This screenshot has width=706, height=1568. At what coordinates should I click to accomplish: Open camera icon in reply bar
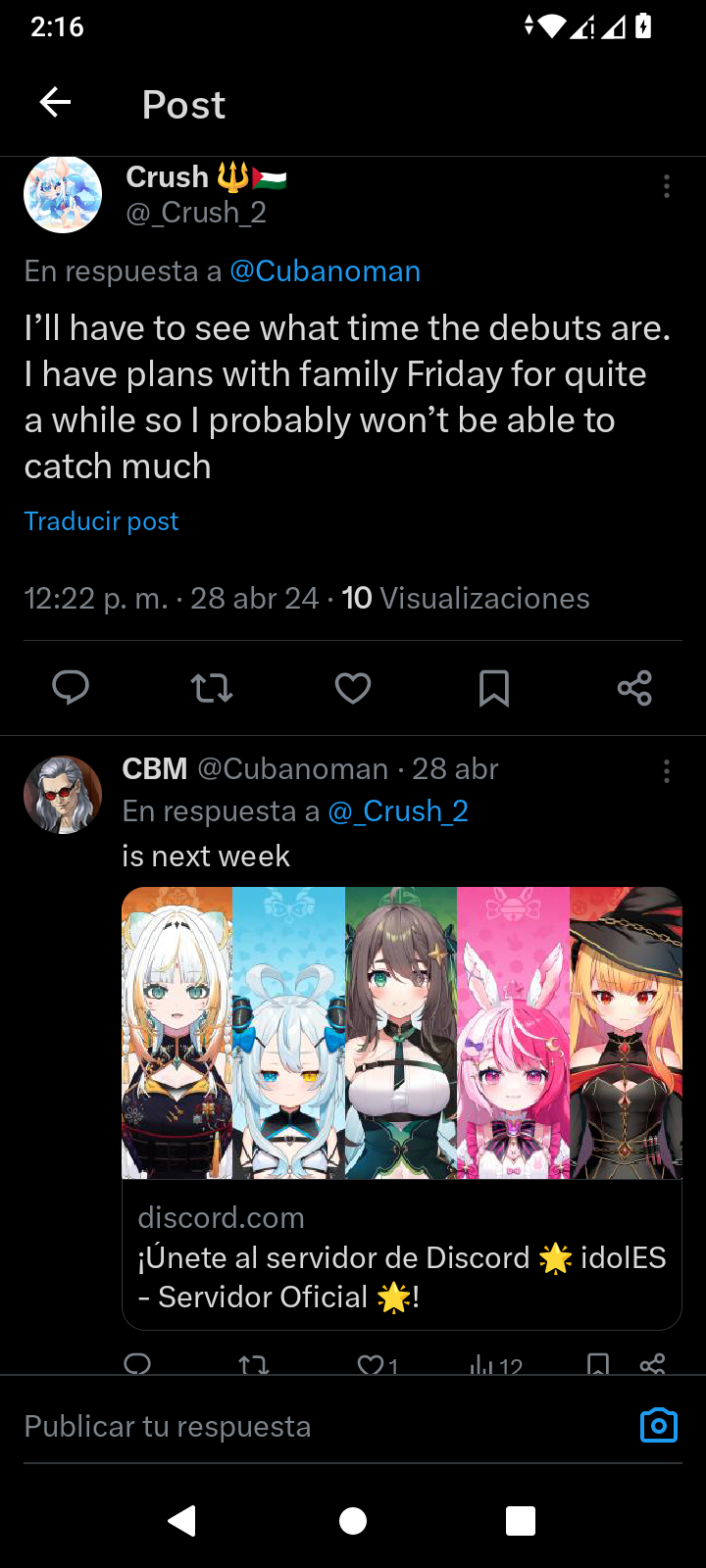coord(659,1426)
